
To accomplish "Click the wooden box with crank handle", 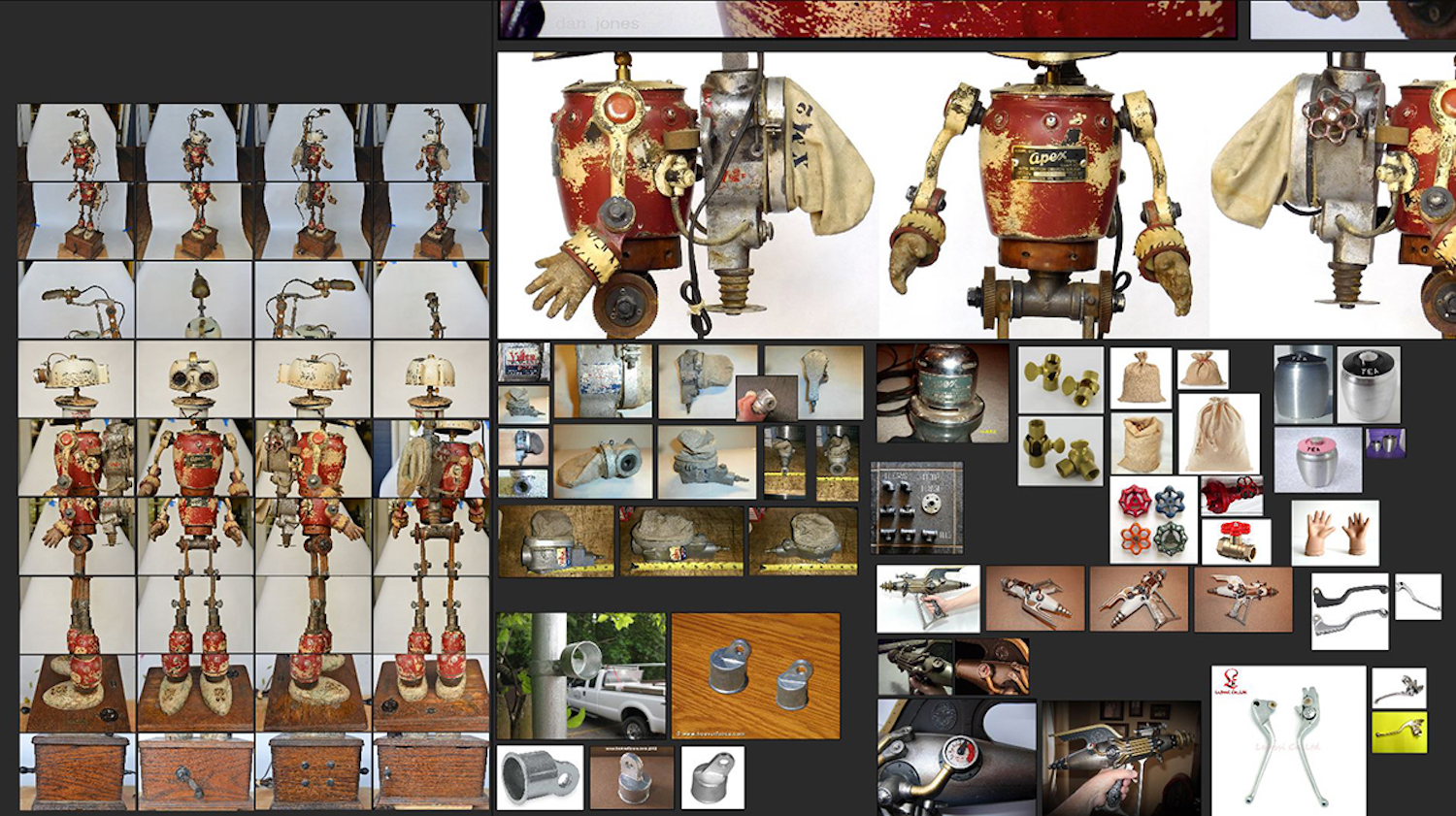I will pyautogui.click(x=194, y=771).
